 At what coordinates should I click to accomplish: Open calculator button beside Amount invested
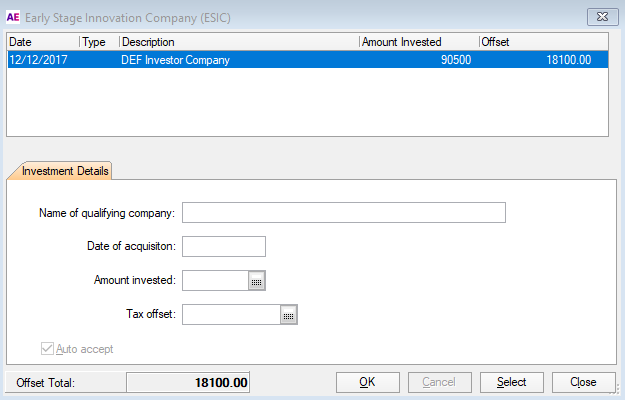257,281
